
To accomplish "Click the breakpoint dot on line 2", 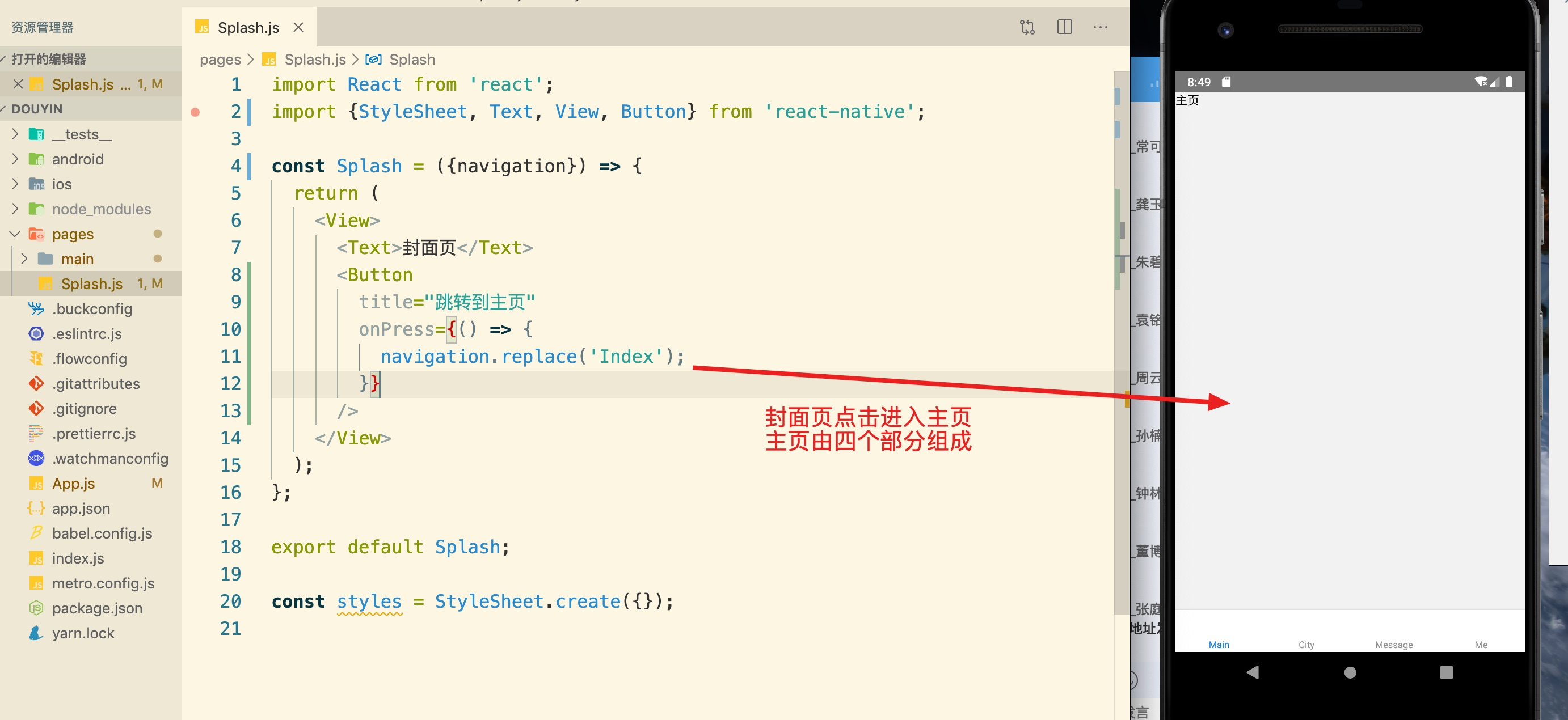I will tap(195, 112).
